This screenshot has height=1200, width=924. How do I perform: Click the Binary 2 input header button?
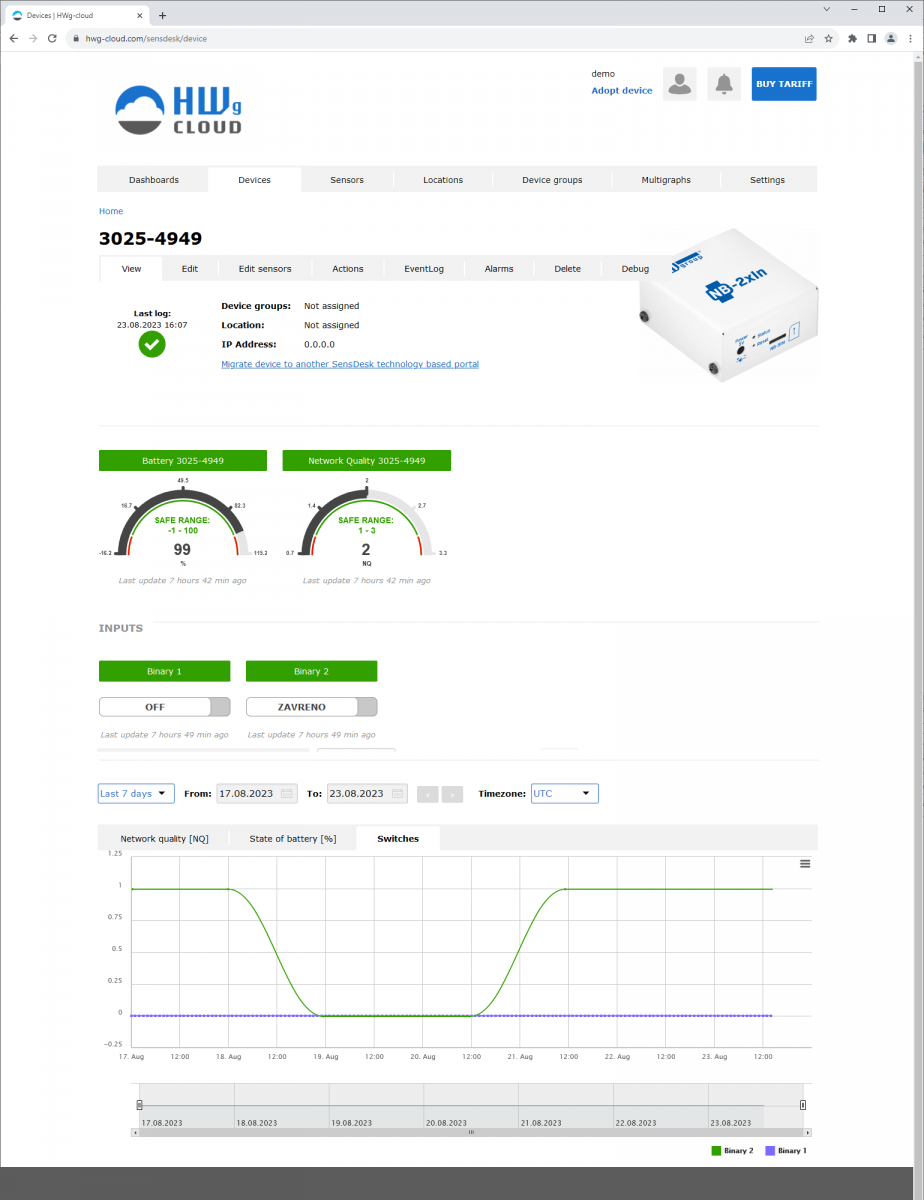tap(312, 671)
